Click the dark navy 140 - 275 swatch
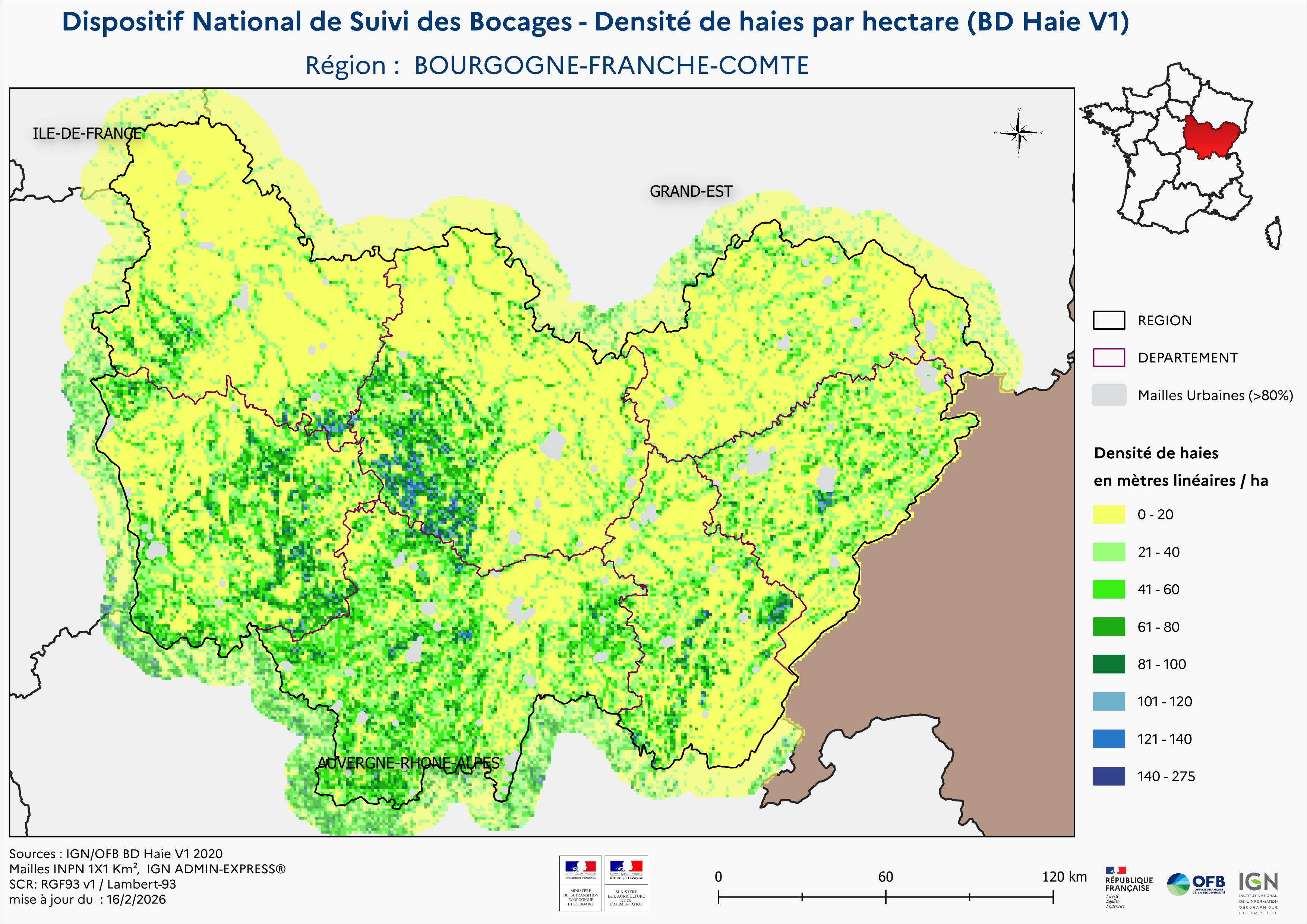Viewport: 1307px width, 924px height. pos(1108,776)
